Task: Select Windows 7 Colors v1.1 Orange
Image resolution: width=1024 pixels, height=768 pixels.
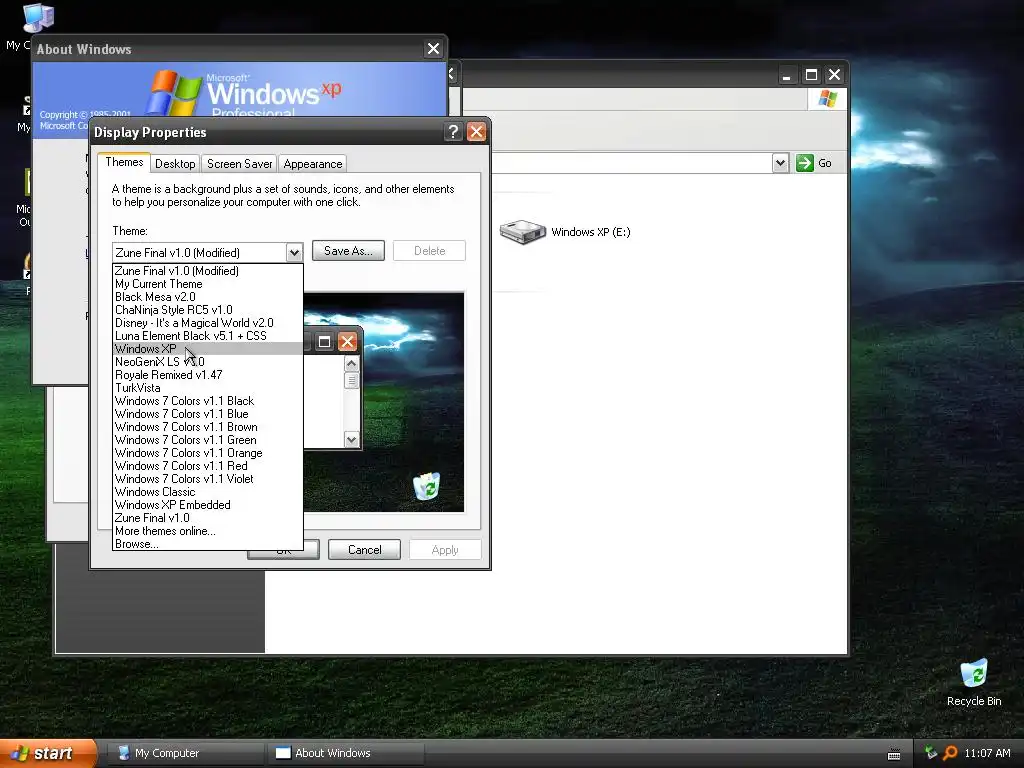Action: 208,453
